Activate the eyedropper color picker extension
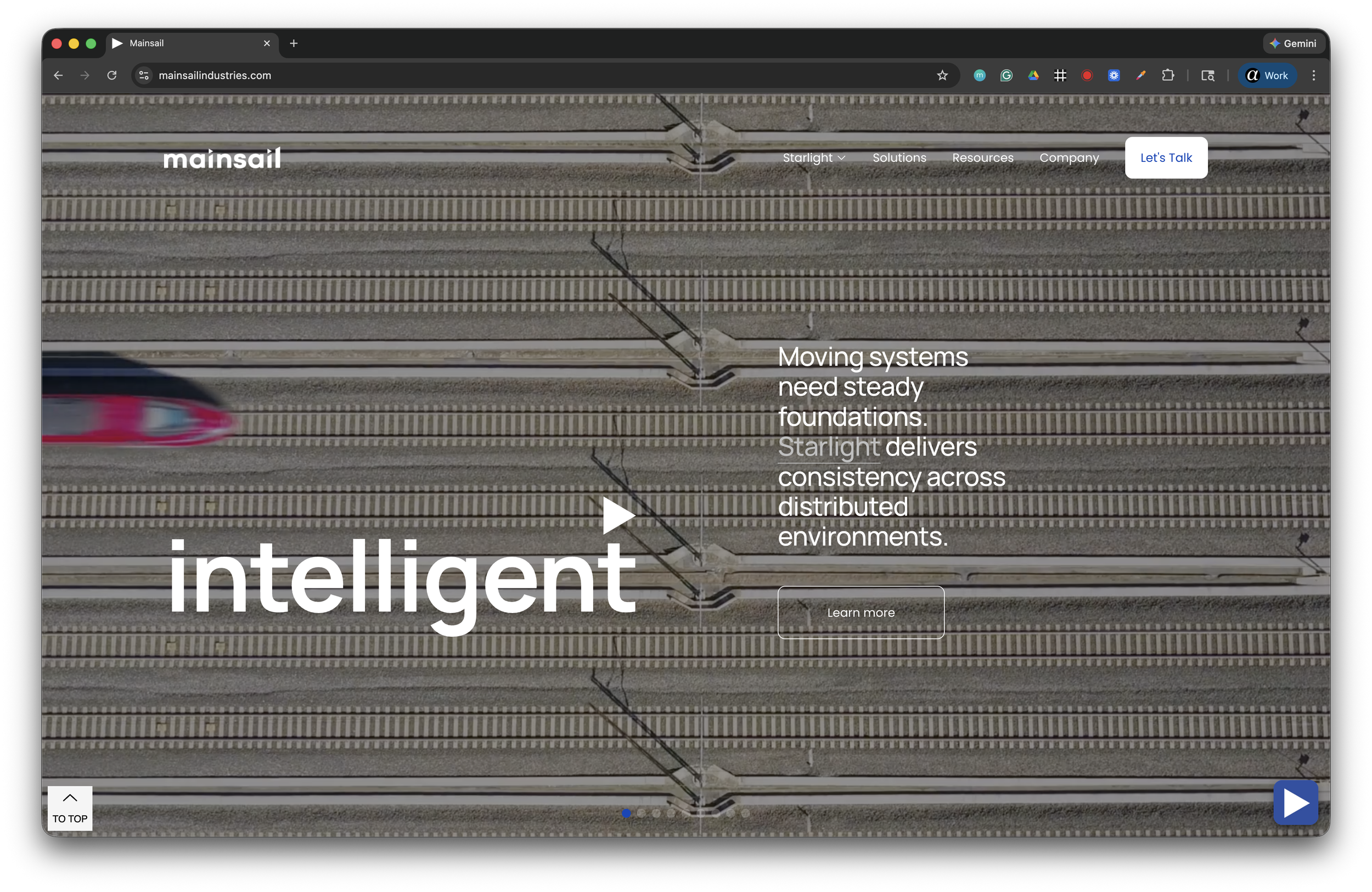 (x=1141, y=76)
